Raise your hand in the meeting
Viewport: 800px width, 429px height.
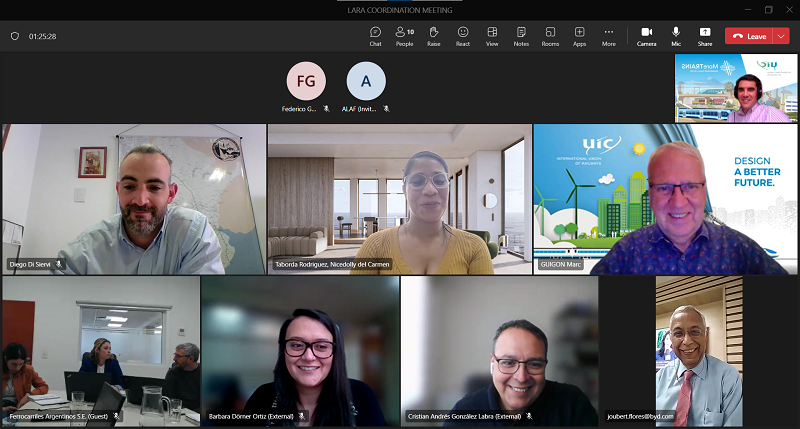pyautogui.click(x=433, y=35)
